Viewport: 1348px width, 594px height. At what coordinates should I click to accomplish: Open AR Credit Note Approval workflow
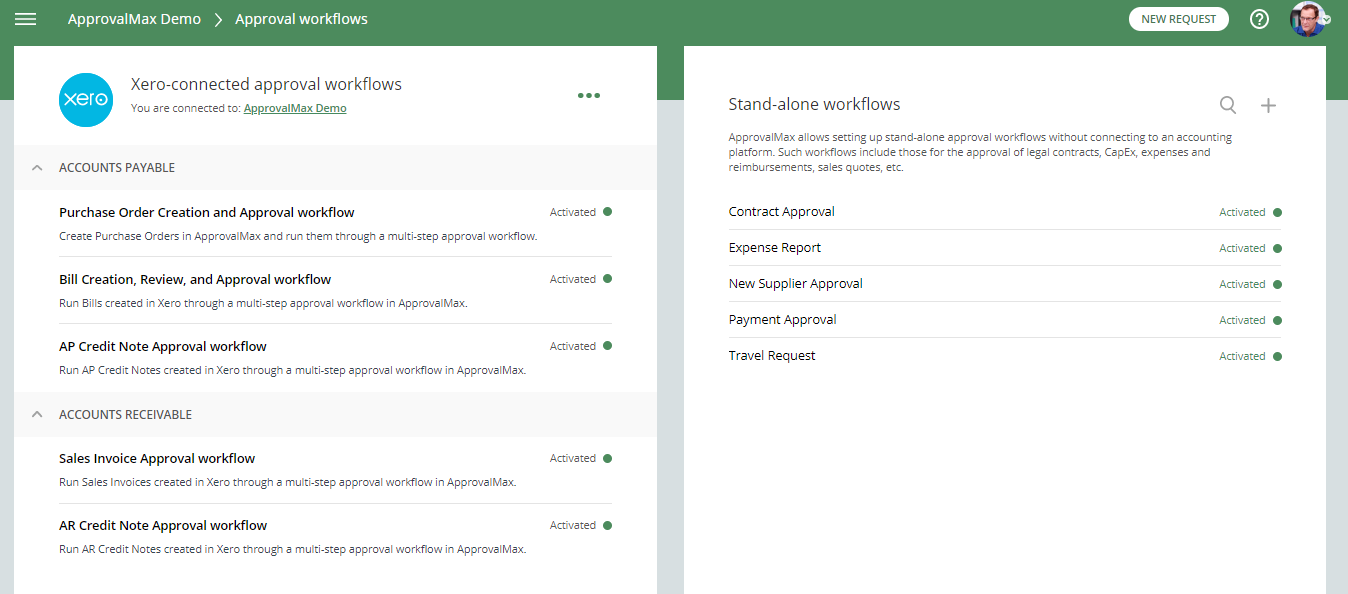click(163, 525)
